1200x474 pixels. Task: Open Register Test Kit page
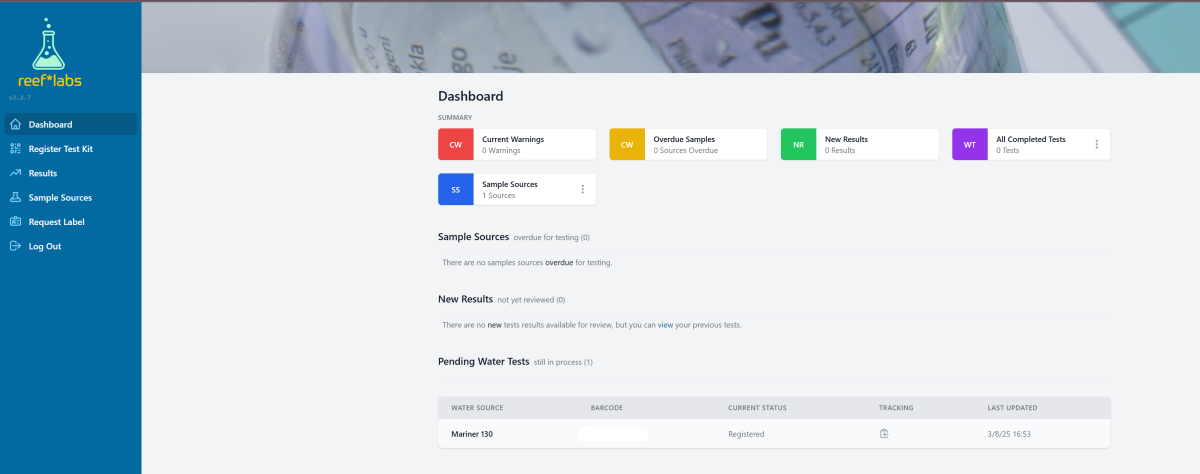tap(70, 149)
